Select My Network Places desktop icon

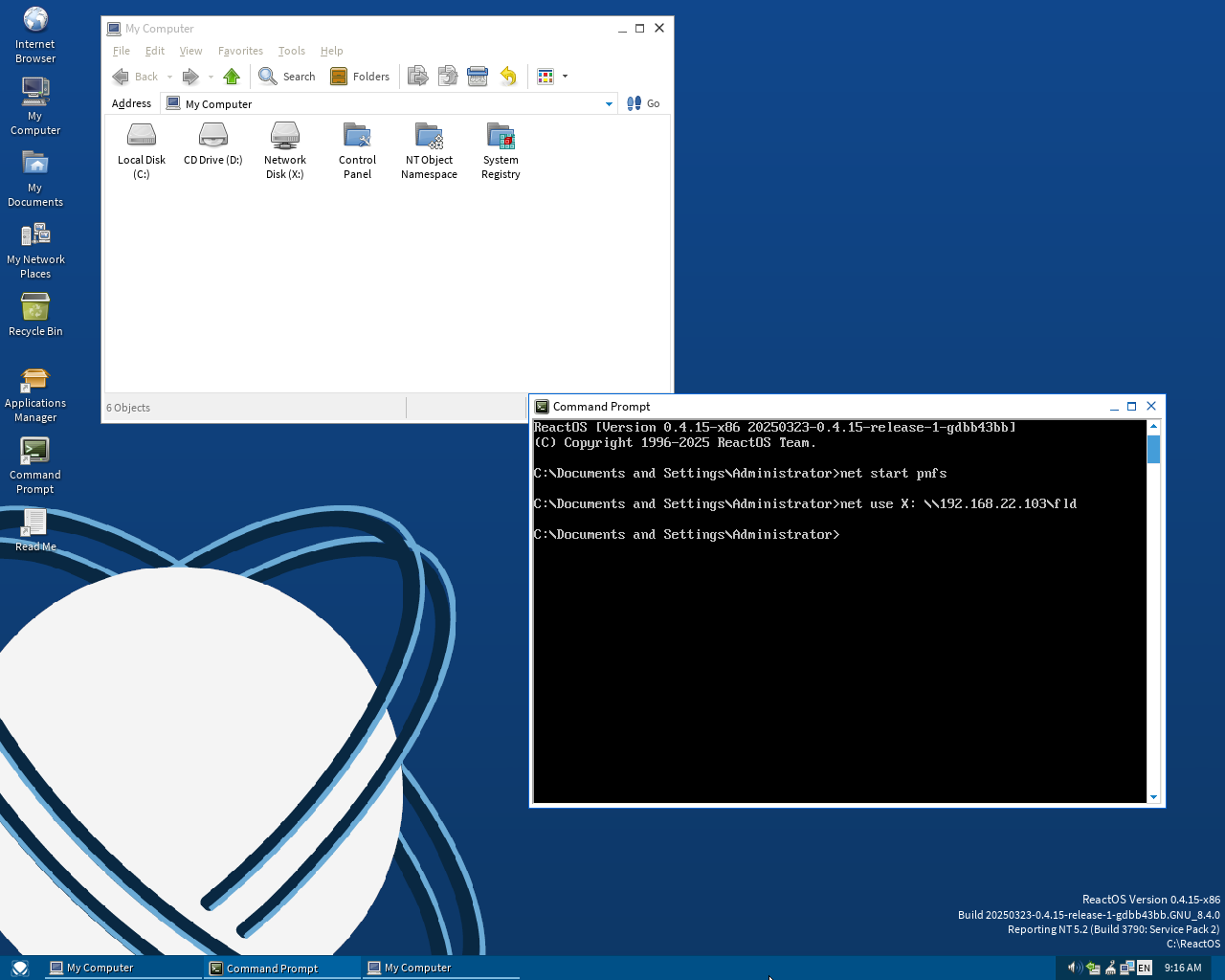tap(35, 250)
